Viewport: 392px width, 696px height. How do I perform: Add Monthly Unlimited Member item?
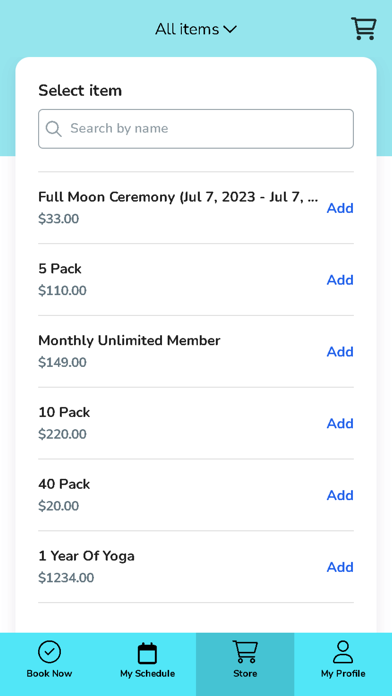(x=340, y=352)
